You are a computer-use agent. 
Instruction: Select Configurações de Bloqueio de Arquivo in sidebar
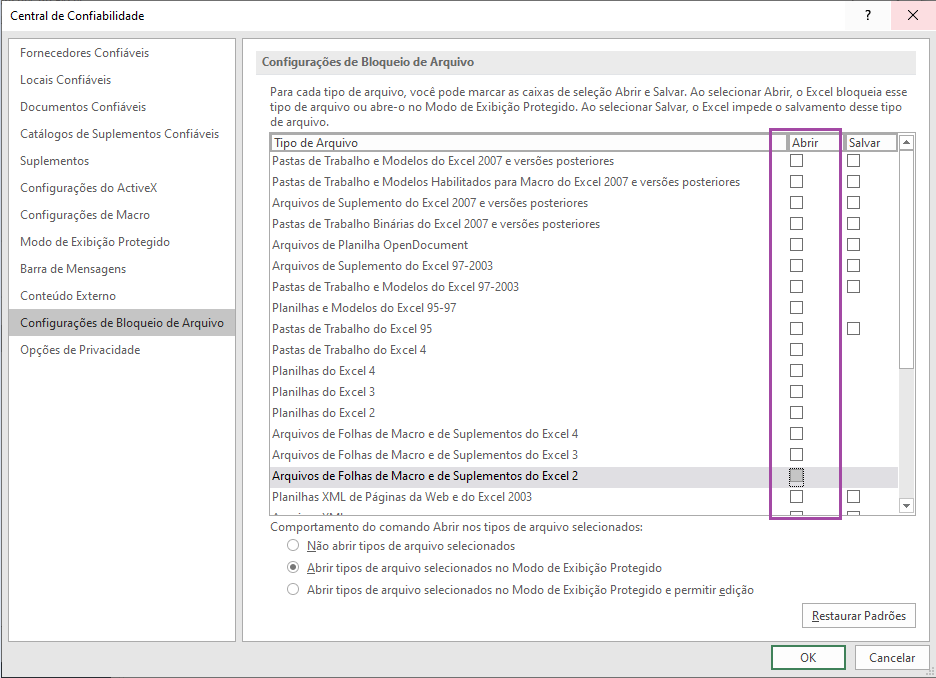pyautogui.click(x=122, y=322)
